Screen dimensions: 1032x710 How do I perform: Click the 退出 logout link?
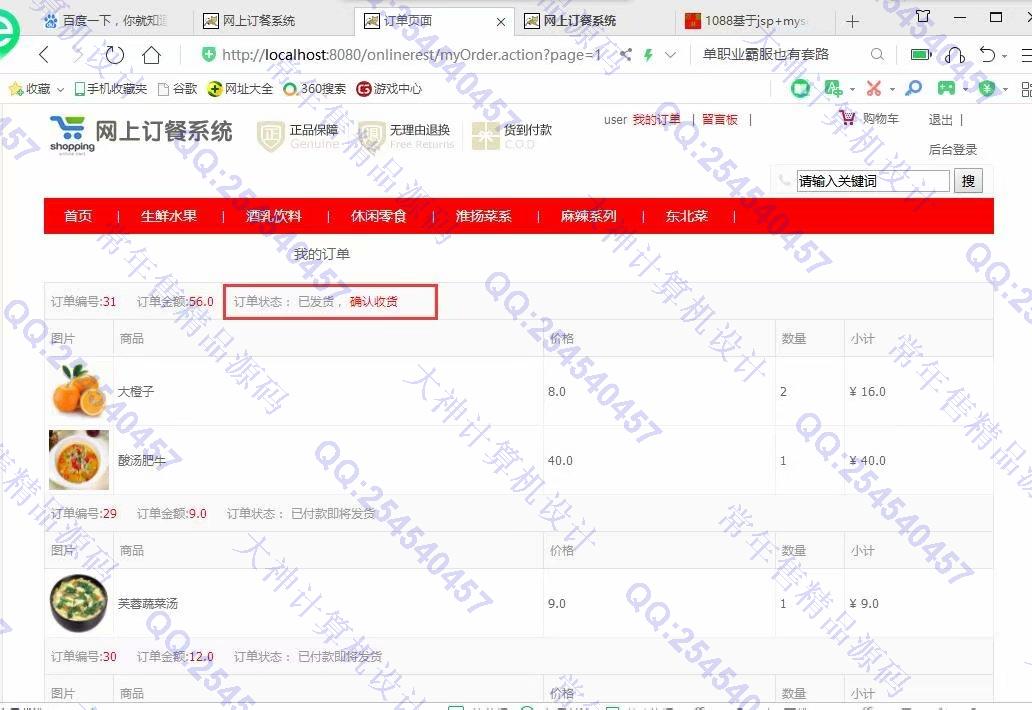point(941,120)
